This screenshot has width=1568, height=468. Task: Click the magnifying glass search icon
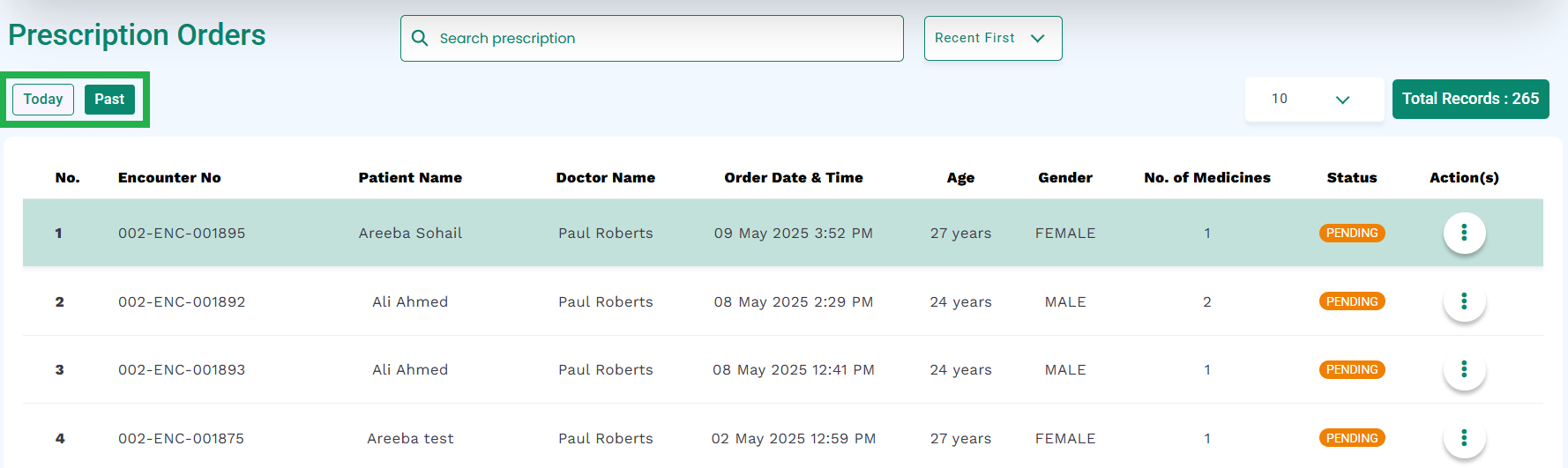(x=421, y=38)
